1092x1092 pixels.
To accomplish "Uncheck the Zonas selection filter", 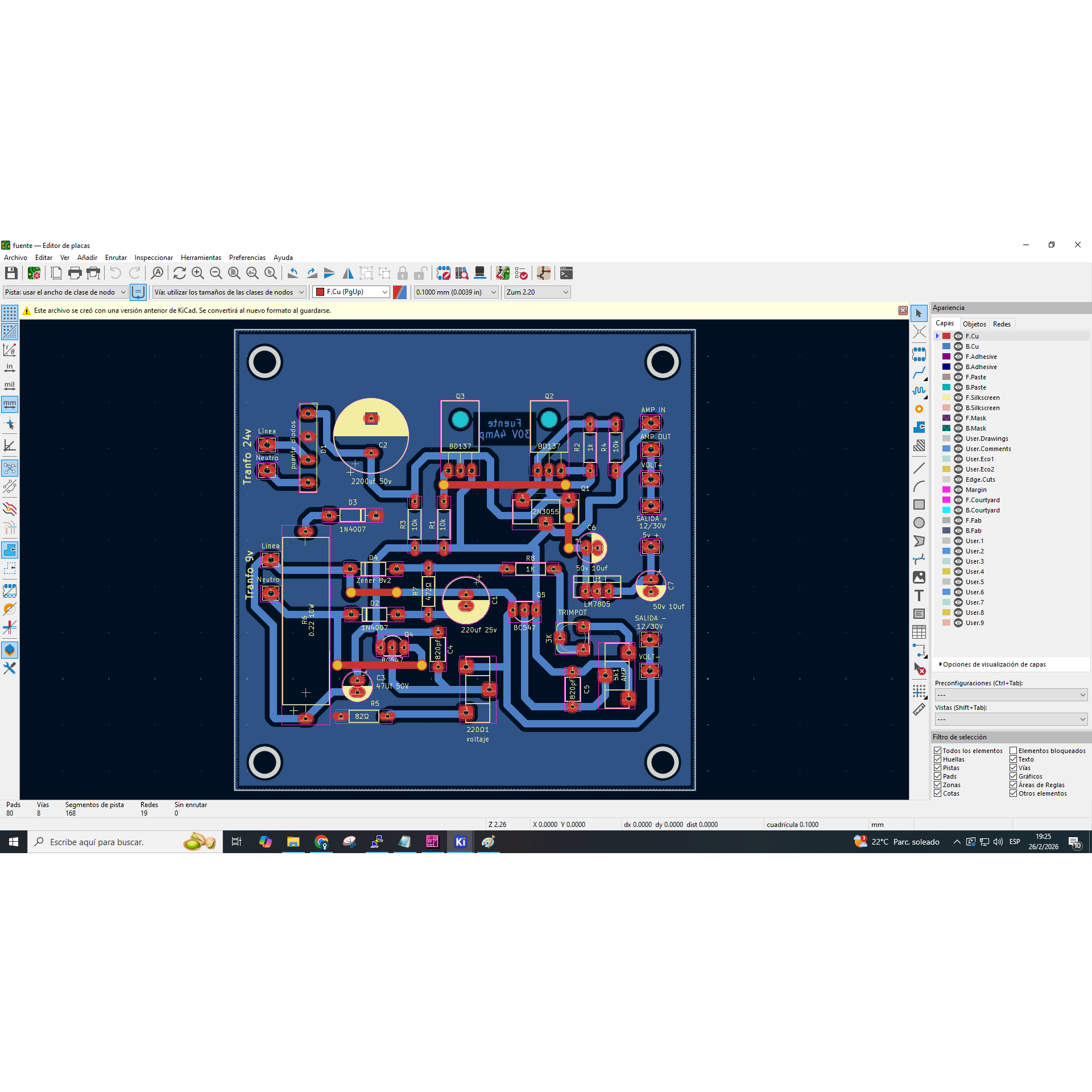I will pos(938,785).
